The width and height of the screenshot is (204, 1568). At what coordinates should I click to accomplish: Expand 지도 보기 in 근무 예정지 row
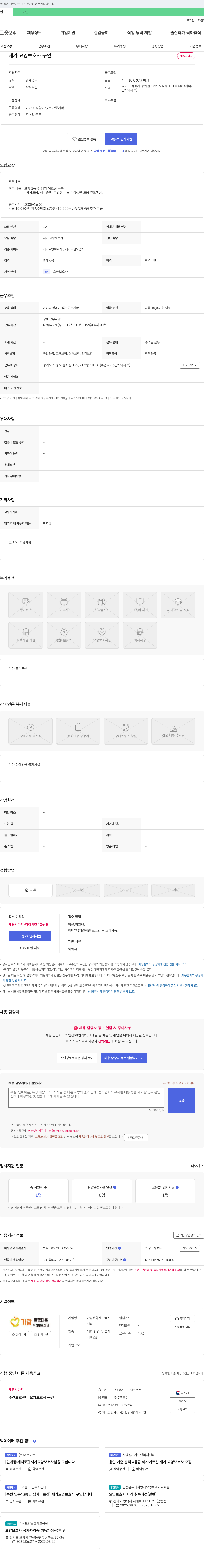click(189, 365)
